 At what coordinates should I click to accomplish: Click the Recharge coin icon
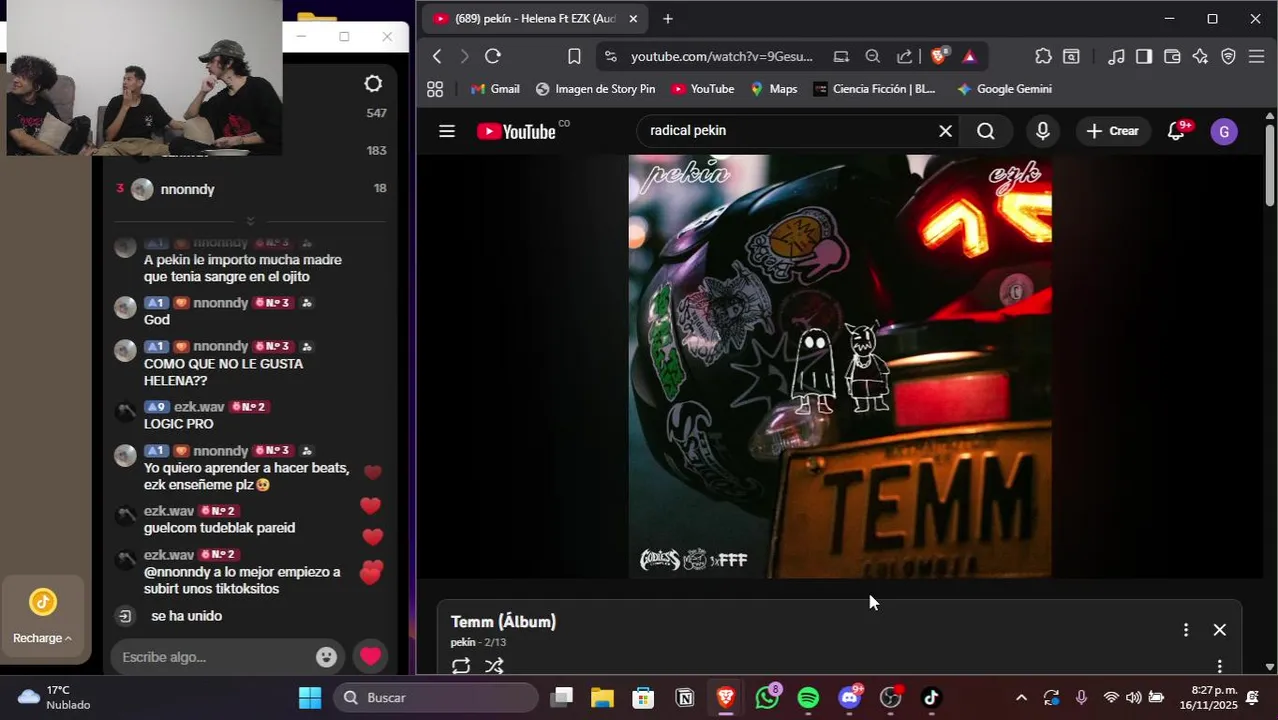(x=42, y=603)
